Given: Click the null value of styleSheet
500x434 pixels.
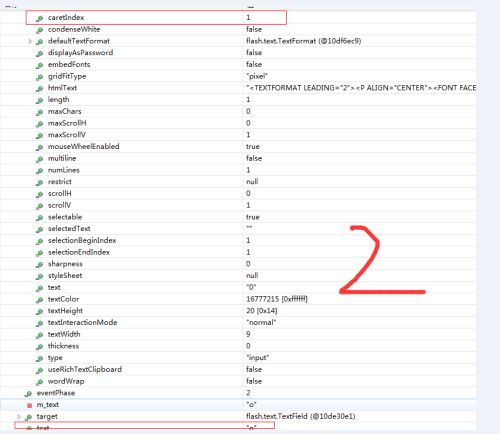Looking at the screenshot, I should [252, 276].
